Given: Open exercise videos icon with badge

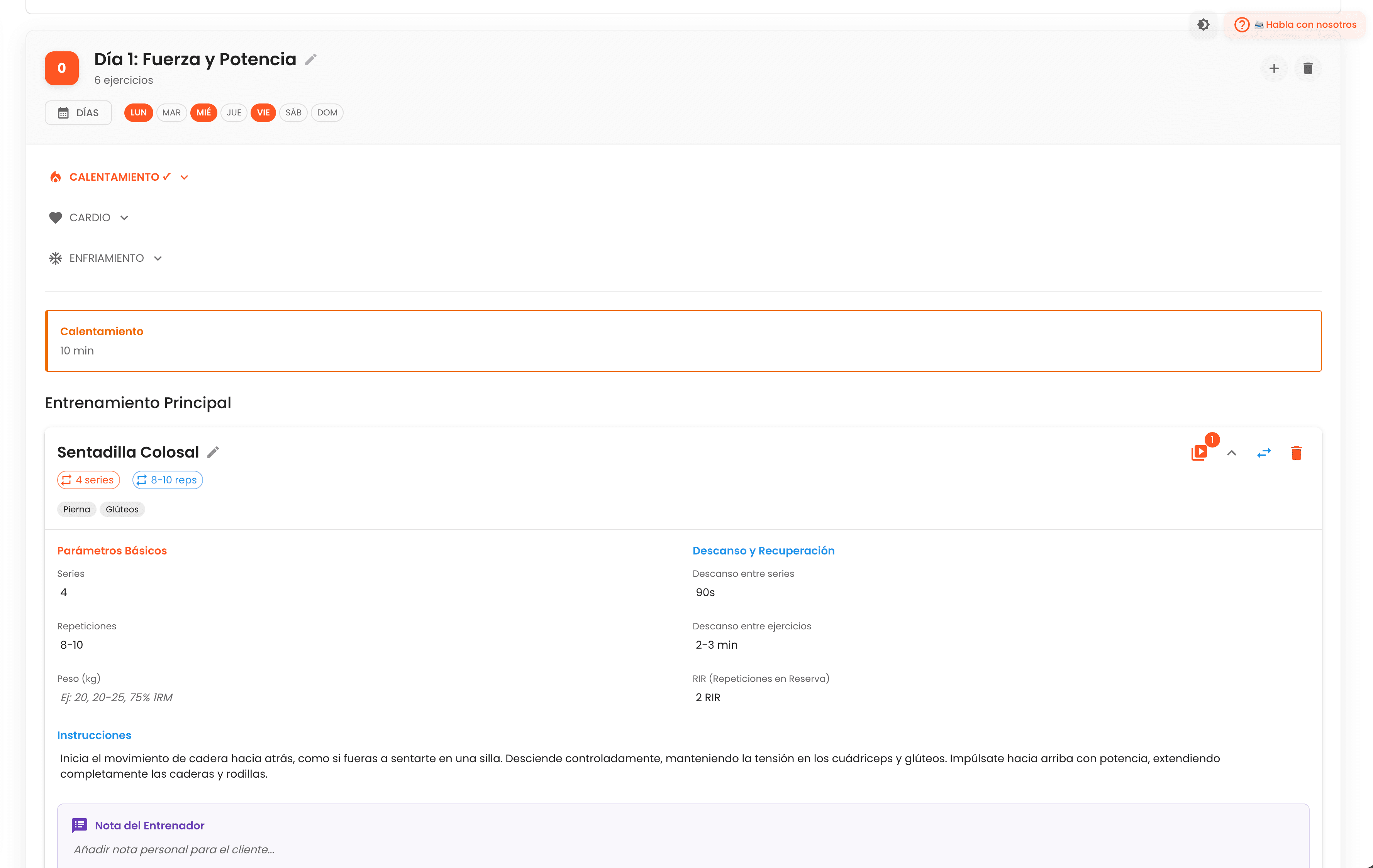Looking at the screenshot, I should [1199, 453].
